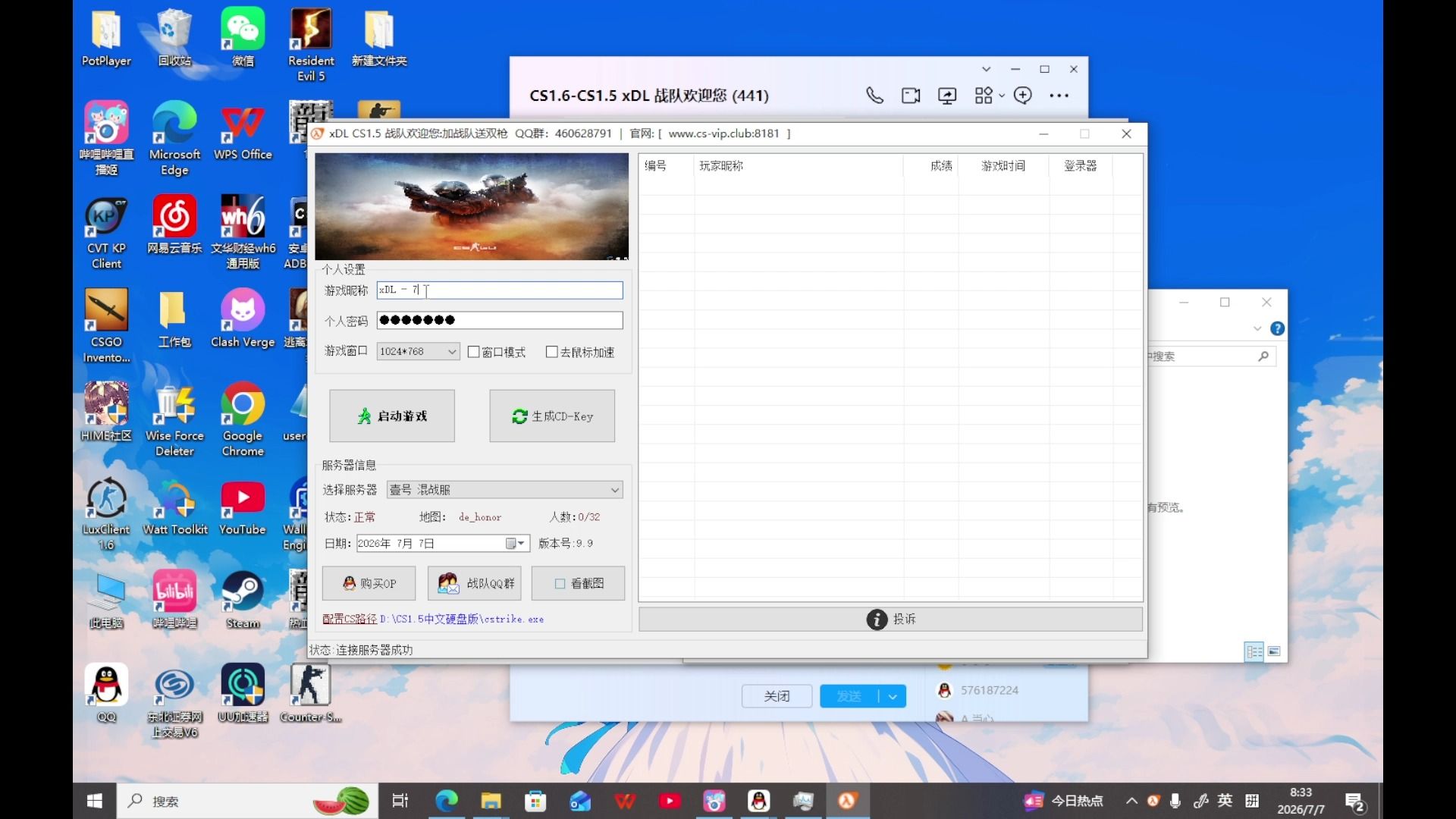The width and height of the screenshot is (1456, 819).
Task: Expand chevron at top of QQ chat window
Action: click(986, 69)
